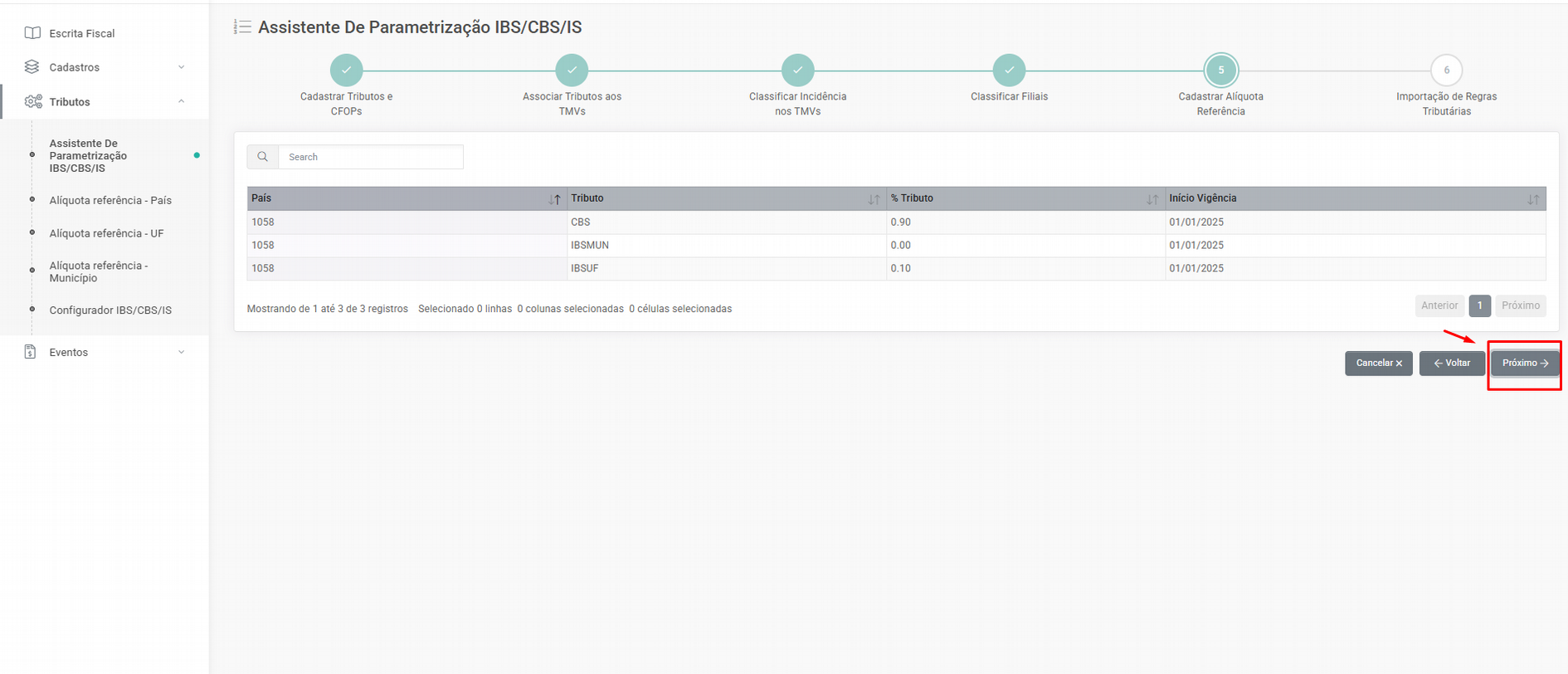Viewport: 1568px width, 674px height.
Task: Sort table by País column arrows
Action: coord(555,199)
